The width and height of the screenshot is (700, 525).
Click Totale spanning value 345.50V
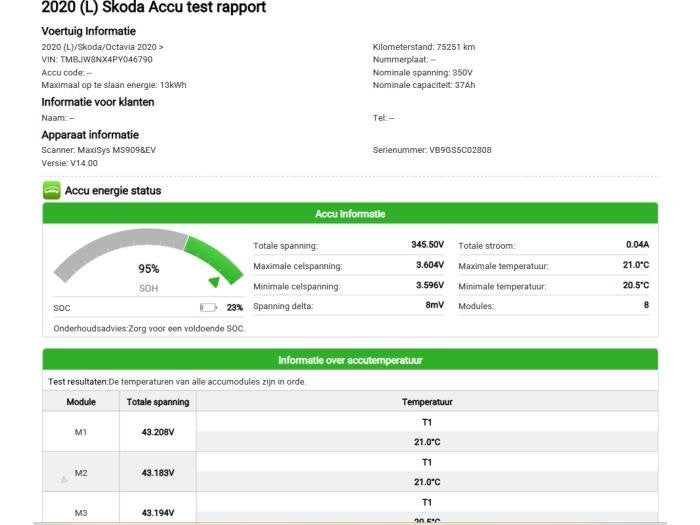pyautogui.click(x=427, y=245)
